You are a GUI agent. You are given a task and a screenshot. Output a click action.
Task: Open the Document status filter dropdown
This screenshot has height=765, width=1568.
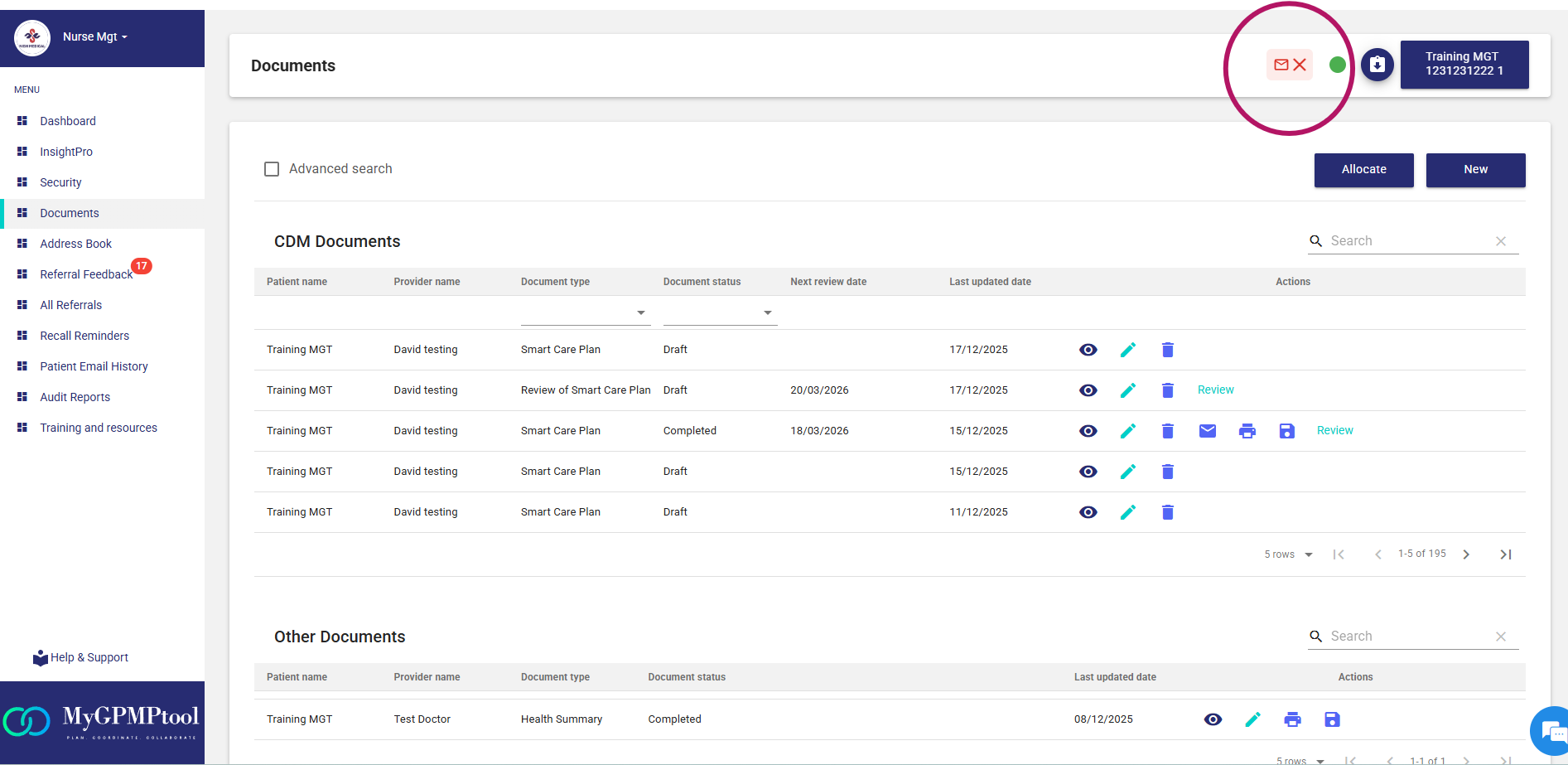(x=719, y=313)
